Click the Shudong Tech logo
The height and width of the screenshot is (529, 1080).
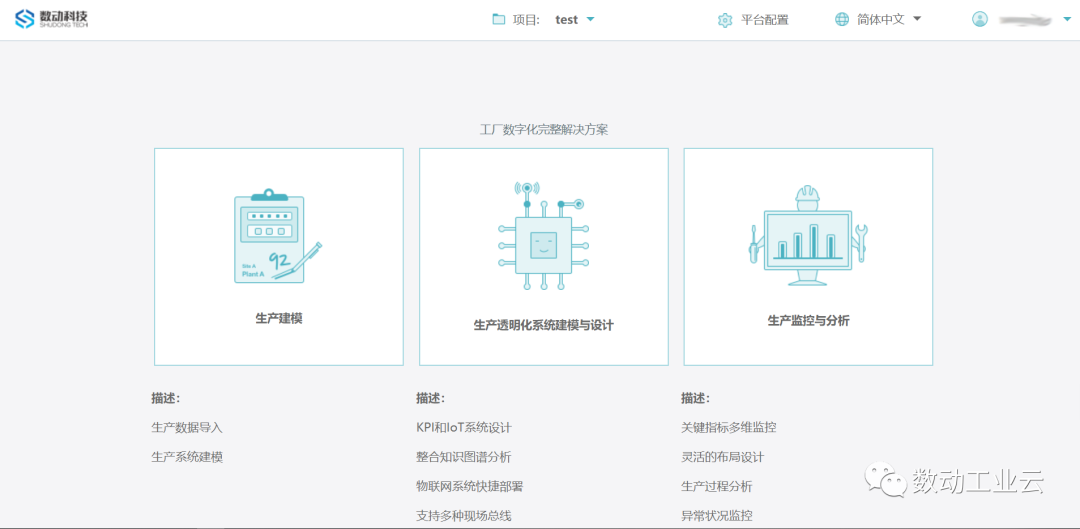tap(52, 19)
